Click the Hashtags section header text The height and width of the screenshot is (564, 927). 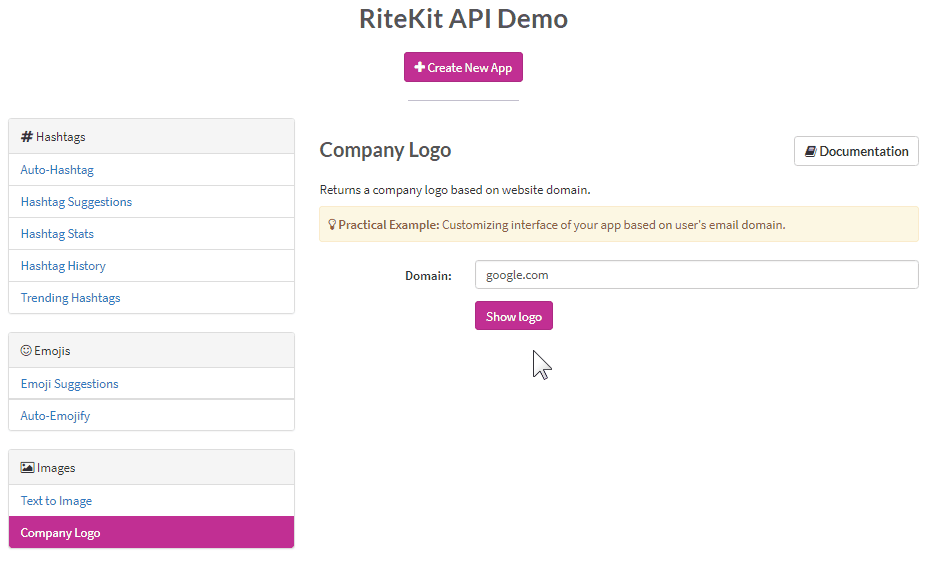point(60,137)
